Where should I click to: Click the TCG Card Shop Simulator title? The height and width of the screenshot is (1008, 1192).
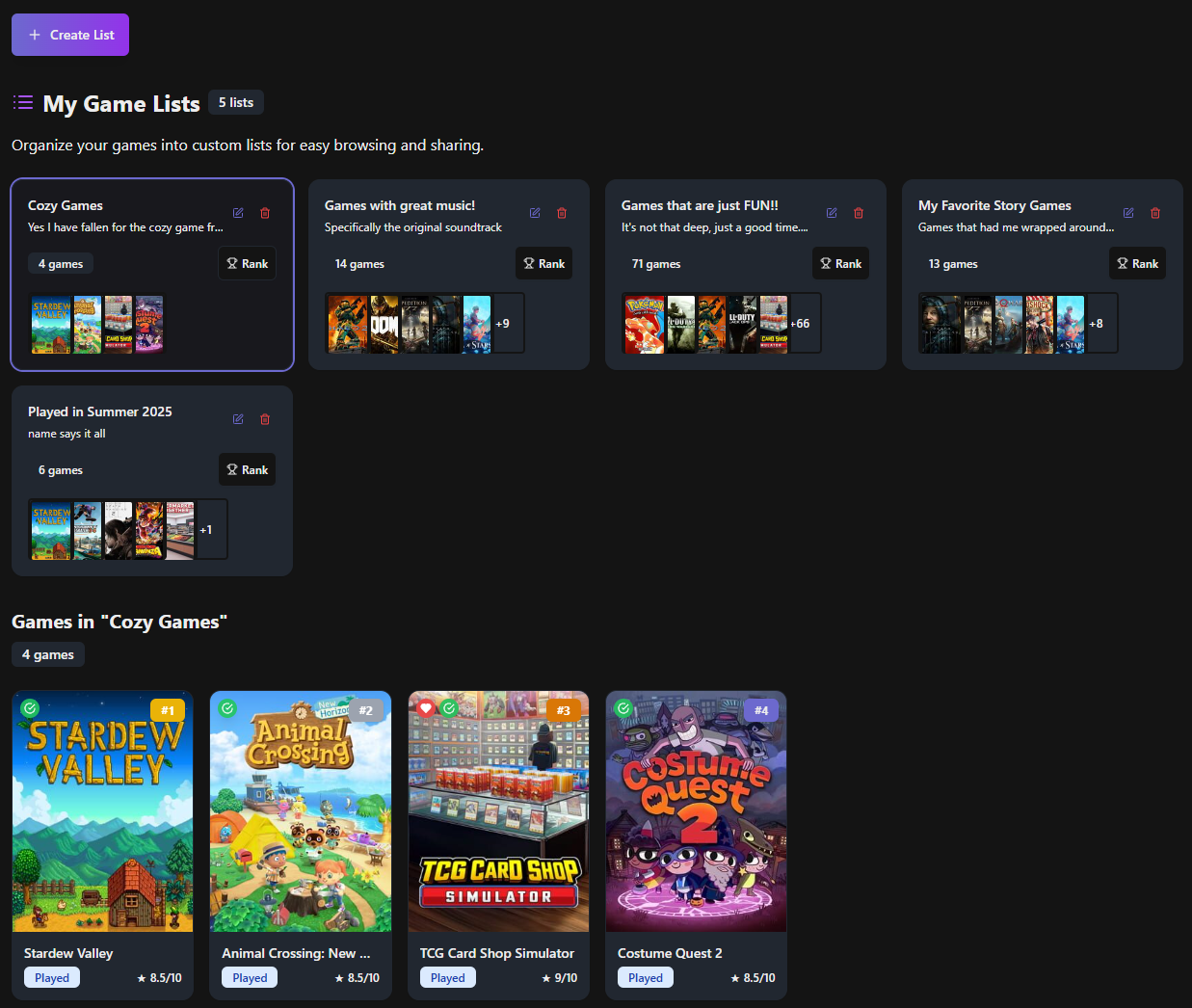pos(497,953)
